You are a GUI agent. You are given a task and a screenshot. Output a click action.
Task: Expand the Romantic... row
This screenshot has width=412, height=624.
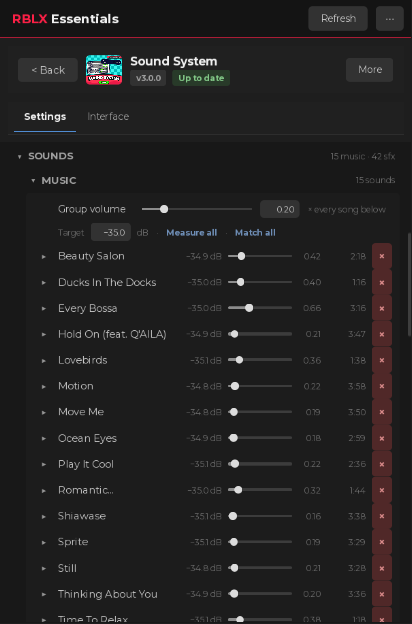(x=44, y=491)
